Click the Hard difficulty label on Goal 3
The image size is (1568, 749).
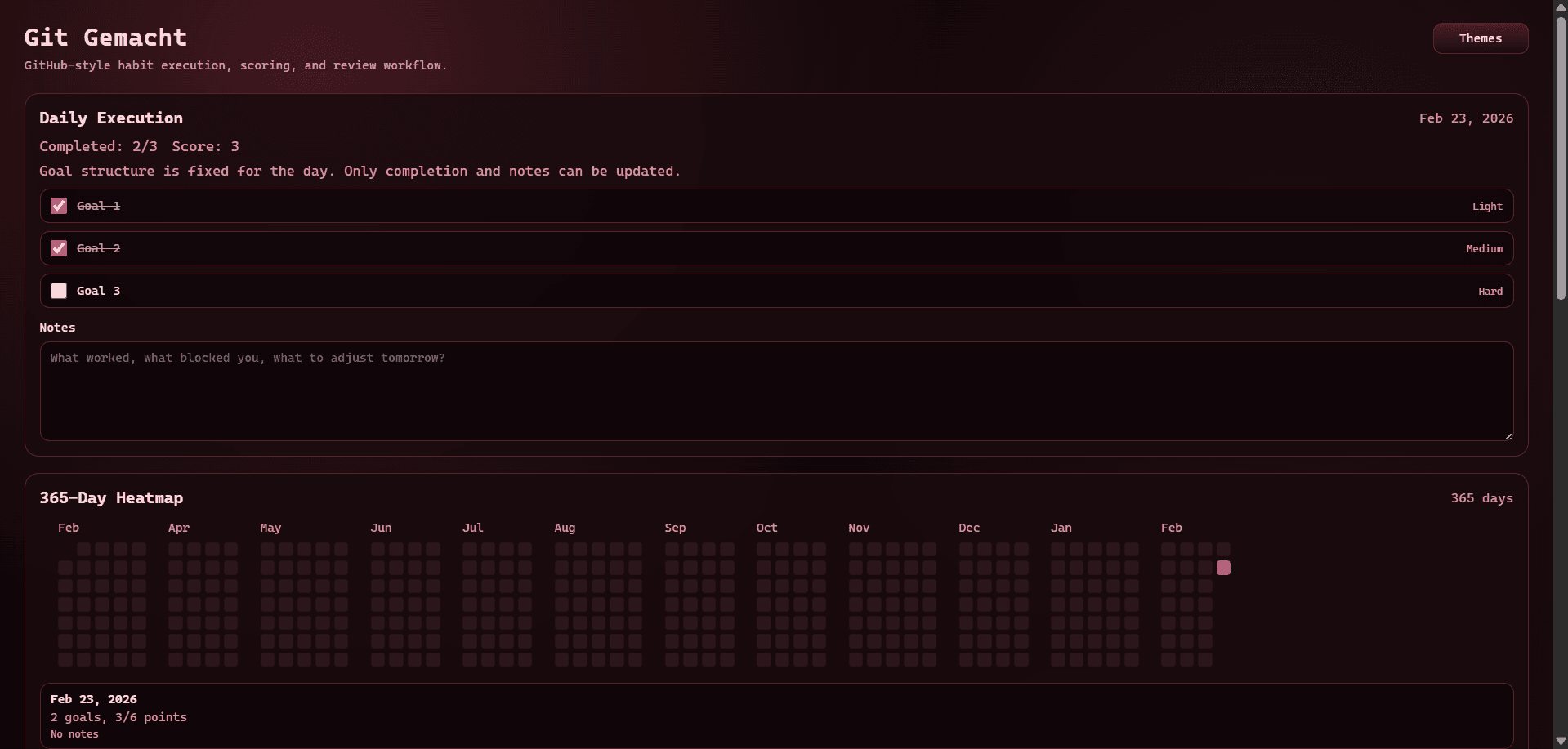(1489, 291)
